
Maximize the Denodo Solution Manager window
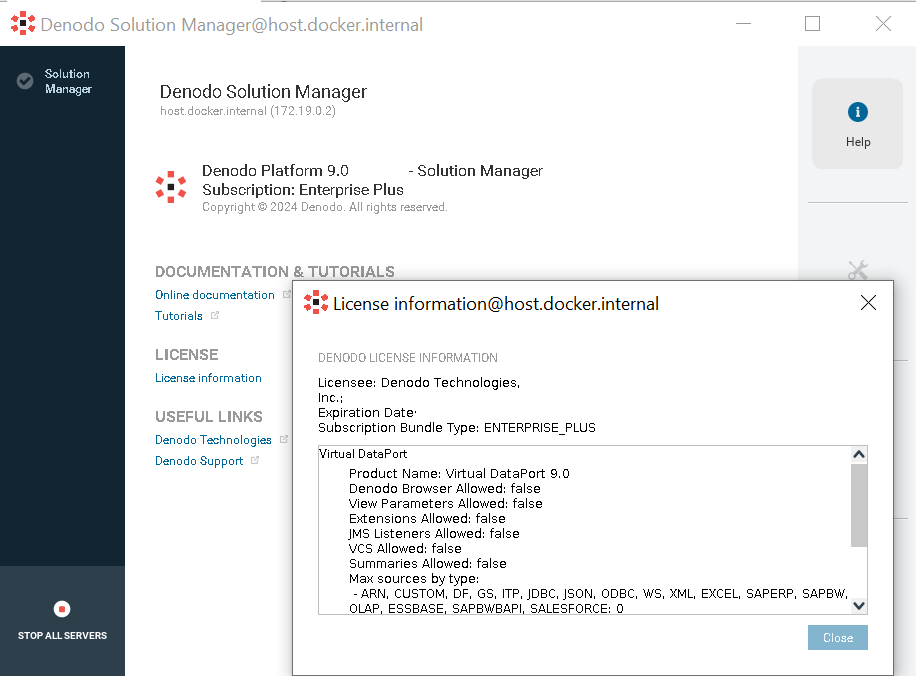coord(812,23)
